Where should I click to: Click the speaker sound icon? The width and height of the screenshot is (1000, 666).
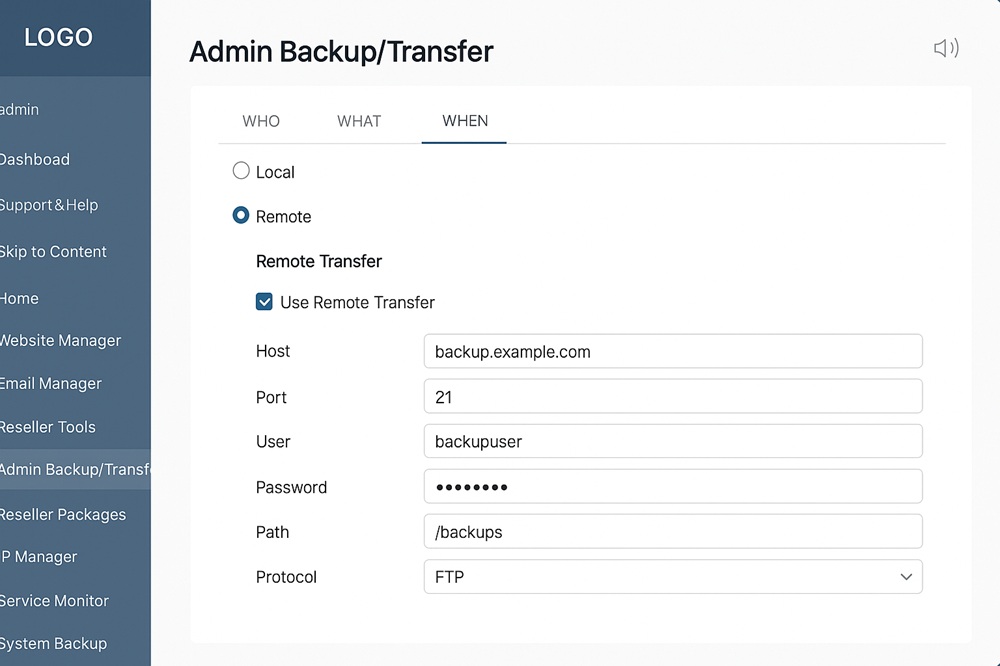(945, 48)
